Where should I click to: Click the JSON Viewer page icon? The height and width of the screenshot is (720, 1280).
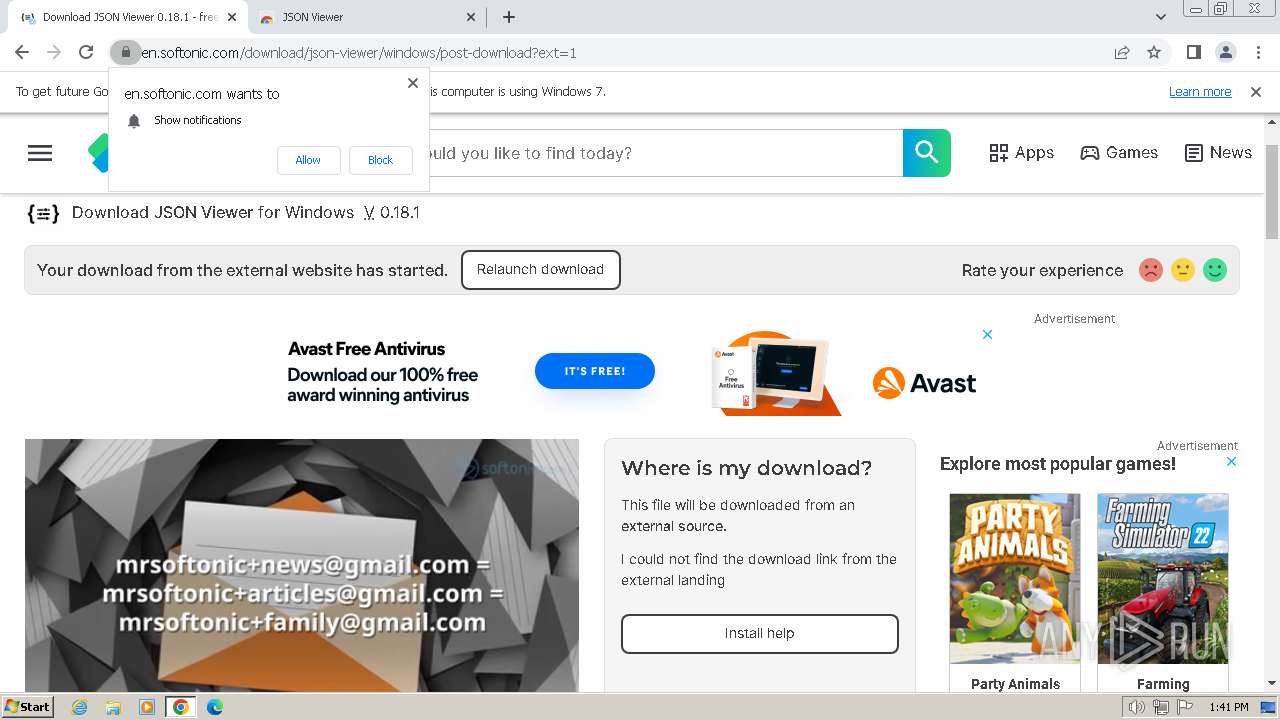point(43,213)
